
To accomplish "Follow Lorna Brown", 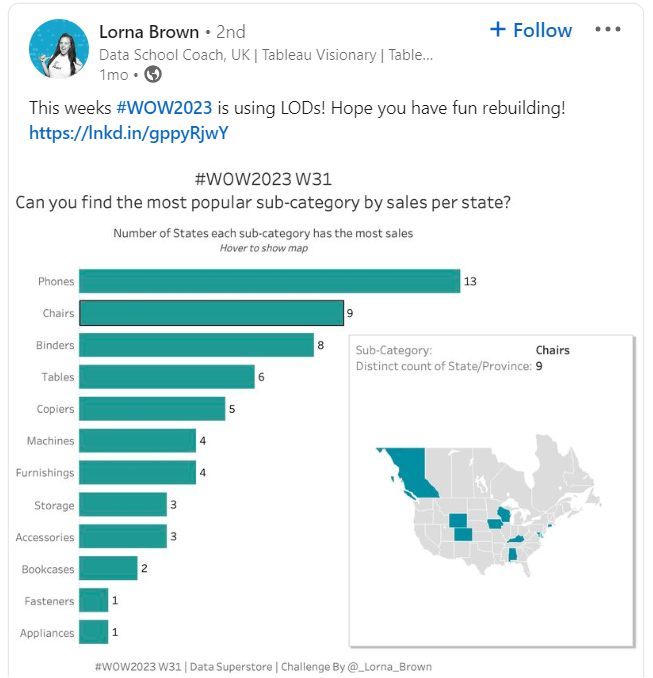I will point(531,30).
